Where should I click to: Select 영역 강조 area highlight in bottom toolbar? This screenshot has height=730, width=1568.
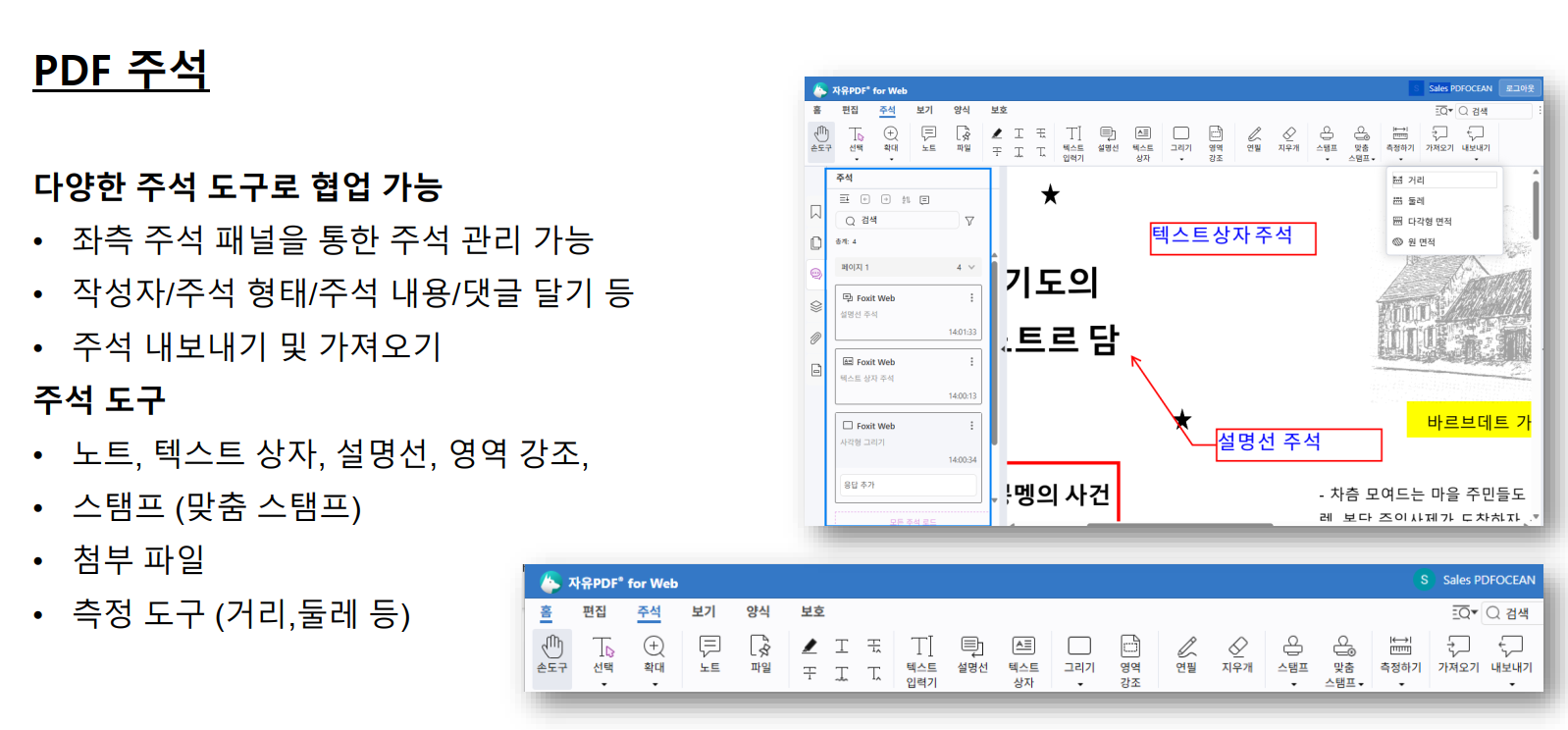click(1130, 659)
